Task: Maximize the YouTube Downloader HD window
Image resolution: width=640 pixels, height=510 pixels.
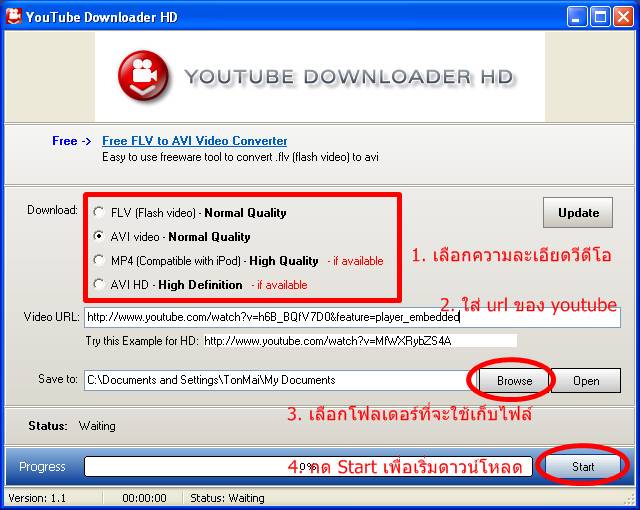Action: [600, 17]
